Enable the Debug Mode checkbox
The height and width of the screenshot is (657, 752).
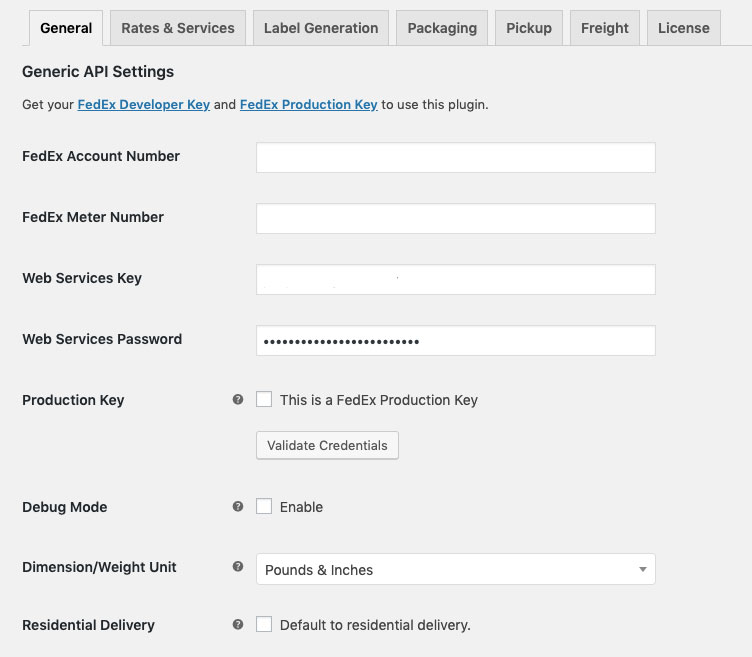[x=264, y=506]
